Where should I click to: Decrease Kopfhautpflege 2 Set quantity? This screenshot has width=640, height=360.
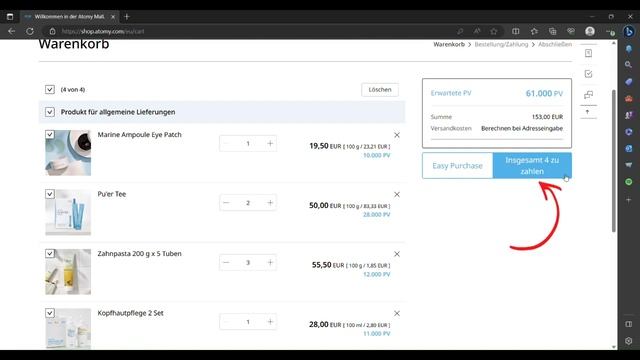click(x=226, y=322)
